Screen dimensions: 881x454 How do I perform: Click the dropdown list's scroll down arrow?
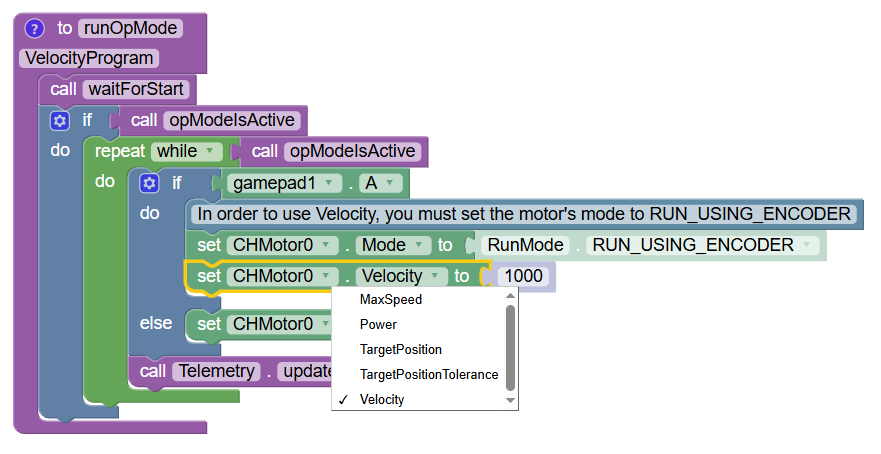[x=511, y=400]
